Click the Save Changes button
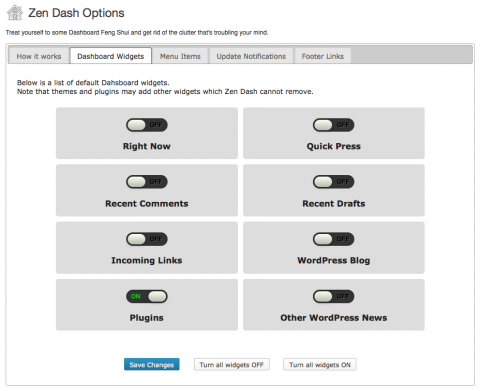The image size is (480, 391). pos(152,364)
